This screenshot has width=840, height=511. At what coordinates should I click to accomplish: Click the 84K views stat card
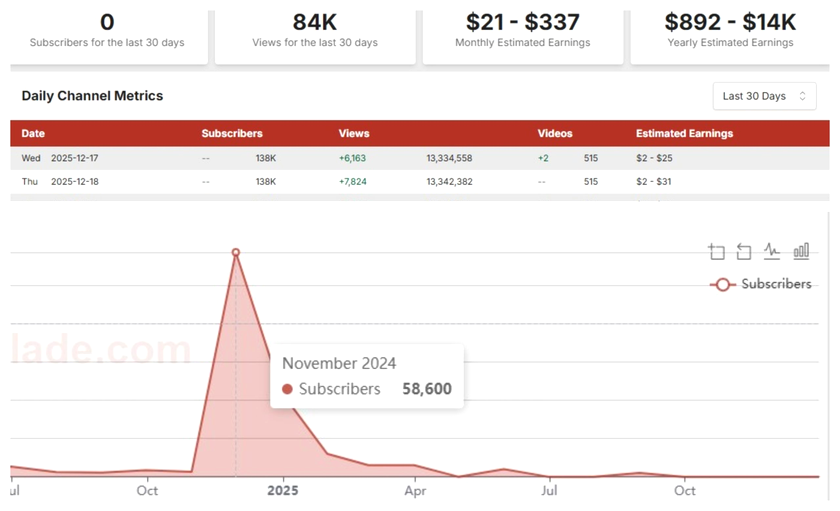[315, 32]
